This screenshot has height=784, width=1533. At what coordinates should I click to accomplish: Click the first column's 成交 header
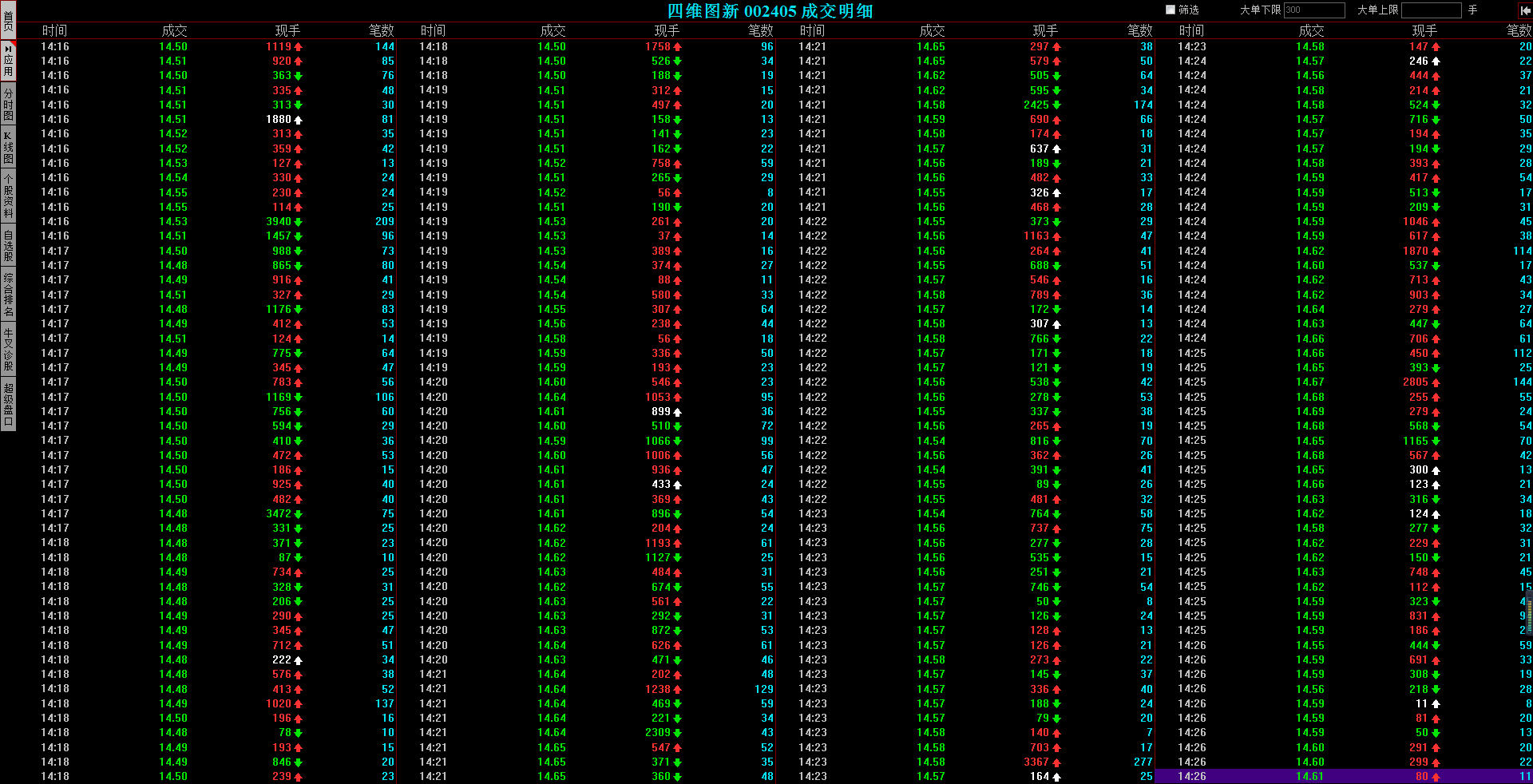pos(174,30)
